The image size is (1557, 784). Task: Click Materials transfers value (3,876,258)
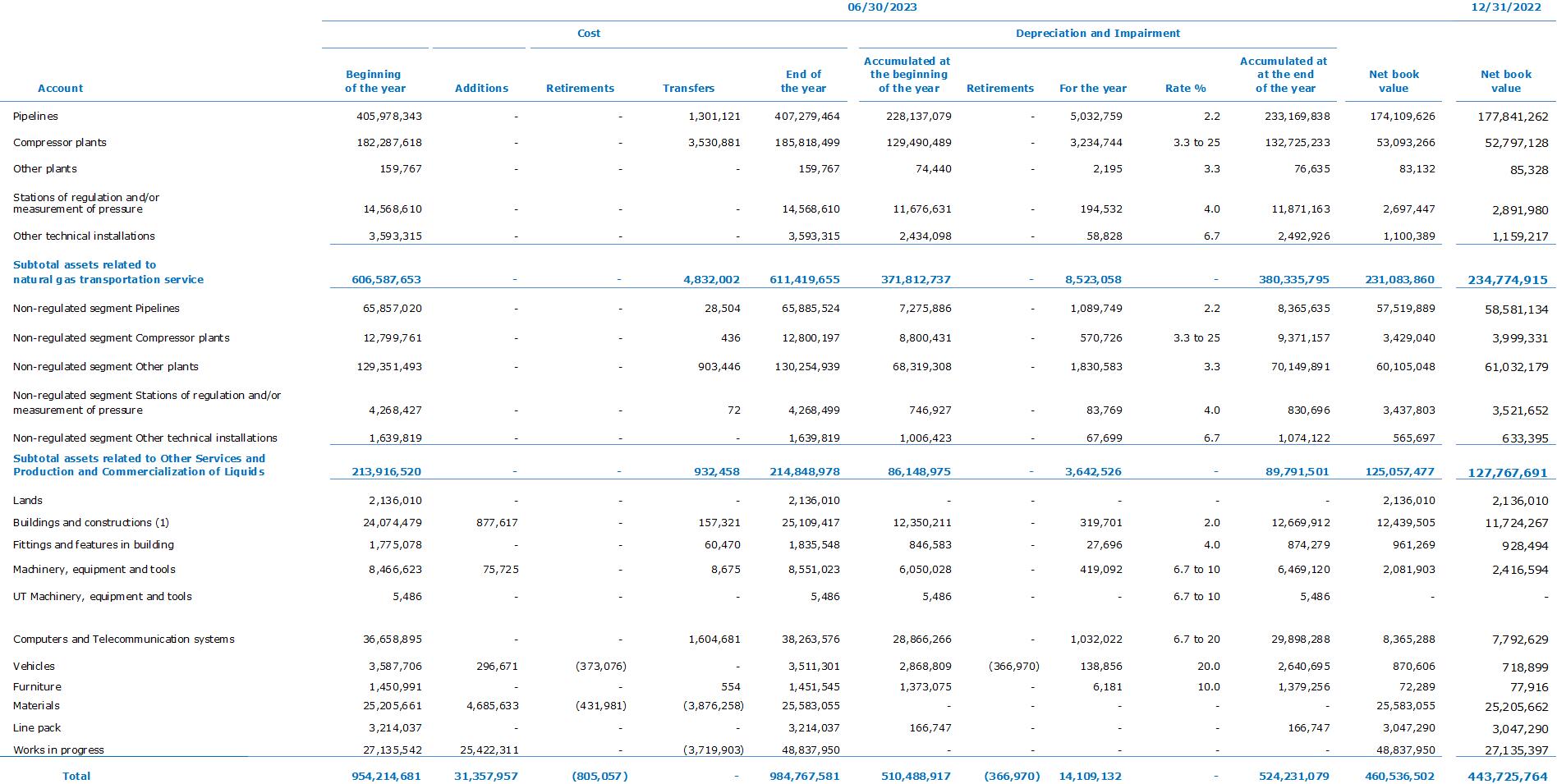pyautogui.click(x=713, y=706)
